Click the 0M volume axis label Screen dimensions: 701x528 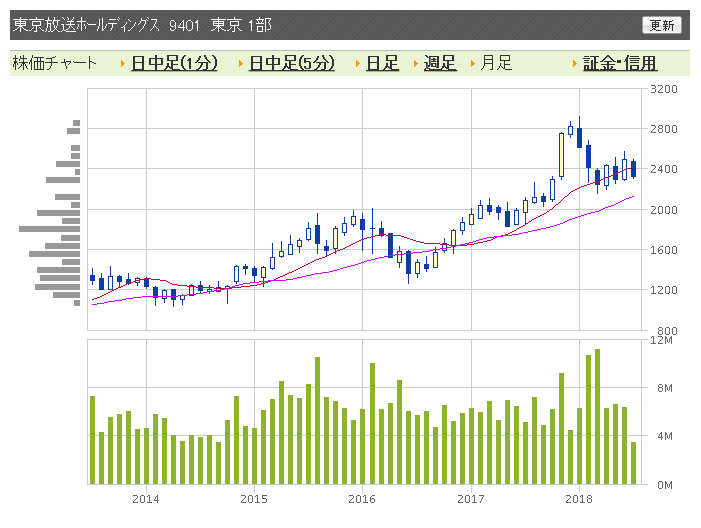665,485
